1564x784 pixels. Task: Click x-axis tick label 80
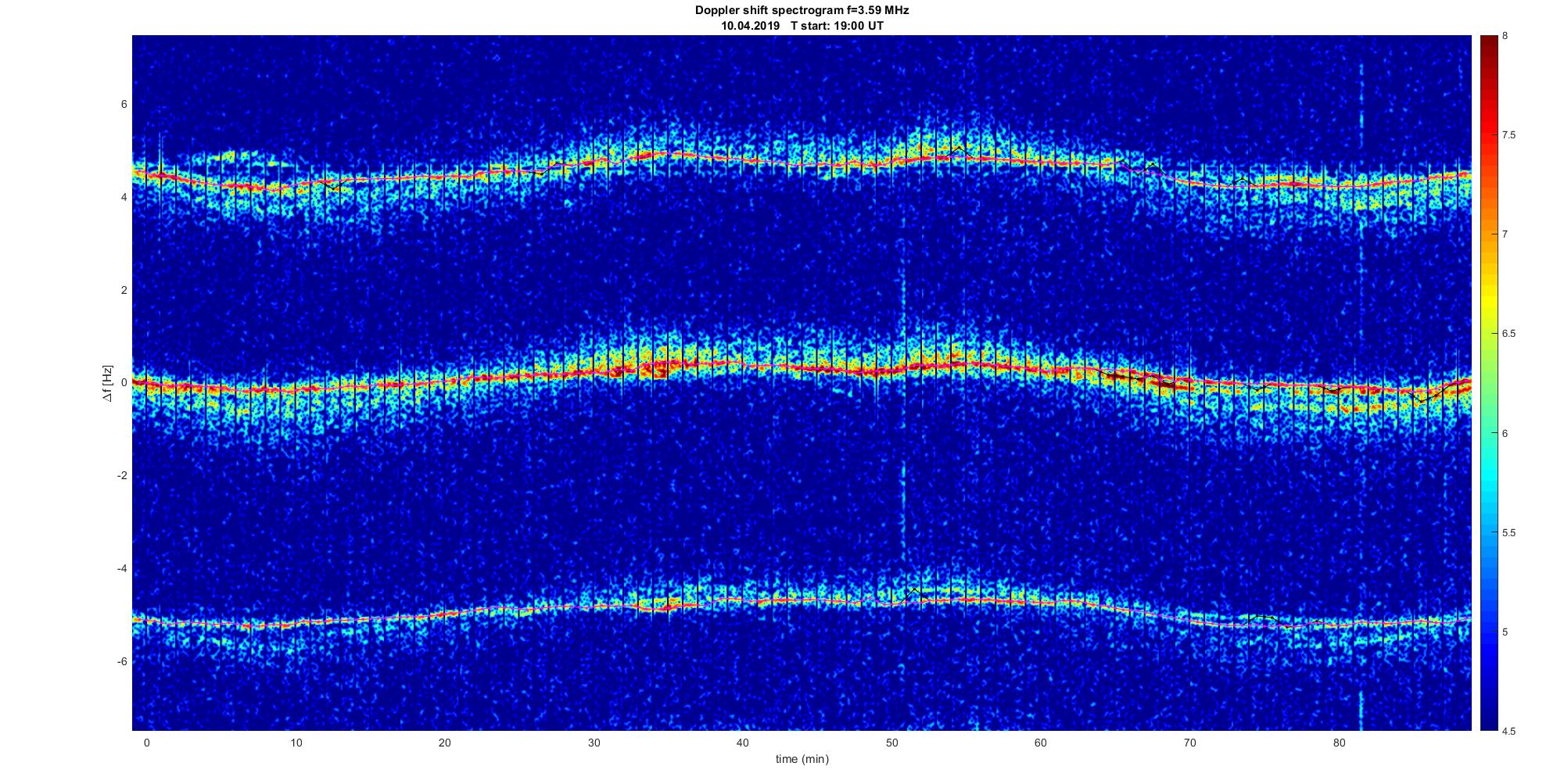click(1339, 743)
